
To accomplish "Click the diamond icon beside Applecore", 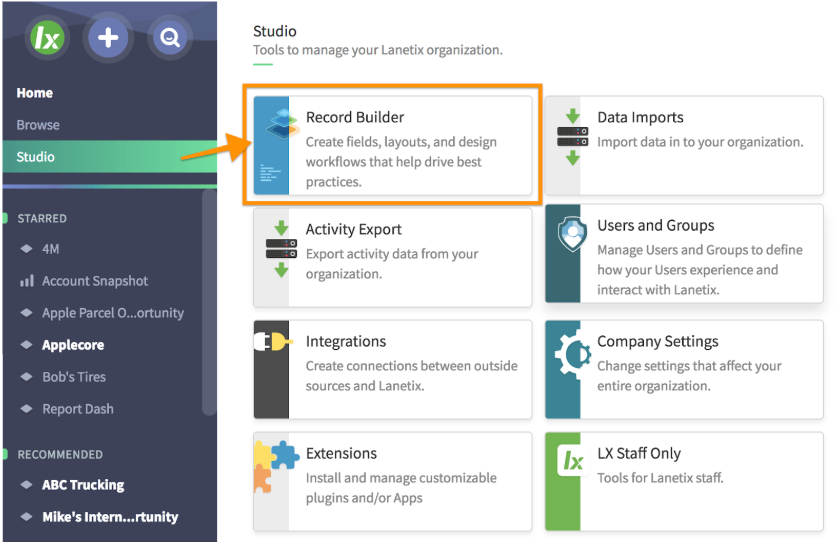I will click(x=26, y=345).
